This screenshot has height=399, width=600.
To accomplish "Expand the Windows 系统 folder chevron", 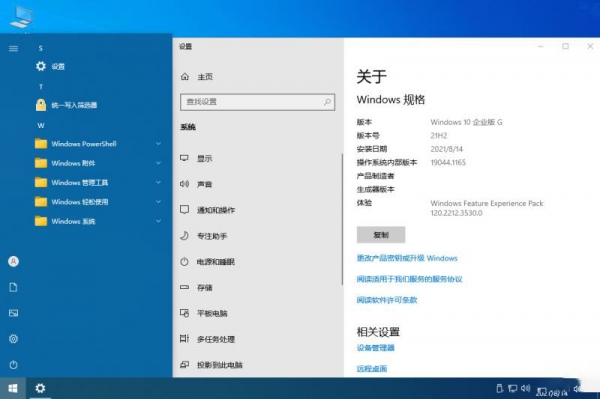I will point(158,221).
